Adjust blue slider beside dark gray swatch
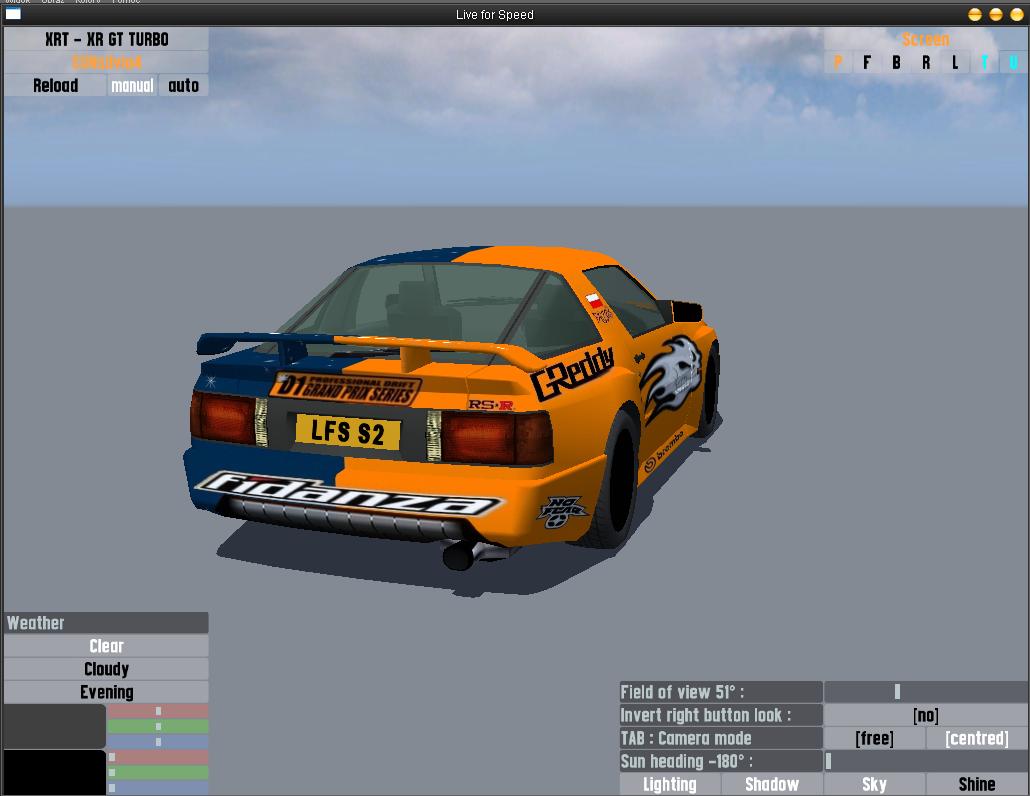The image size is (1030, 796). pyautogui.click(x=158, y=741)
